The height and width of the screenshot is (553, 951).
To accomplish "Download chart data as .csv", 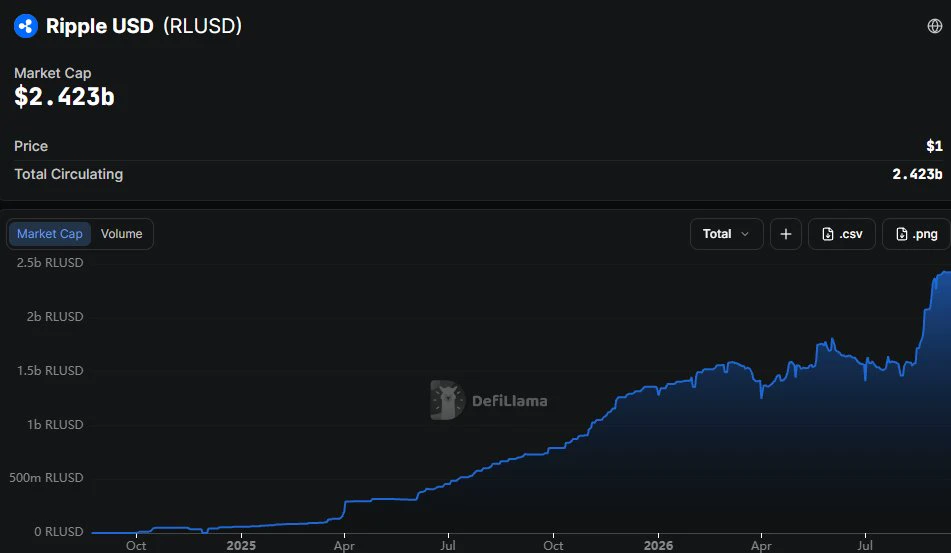I will [842, 234].
